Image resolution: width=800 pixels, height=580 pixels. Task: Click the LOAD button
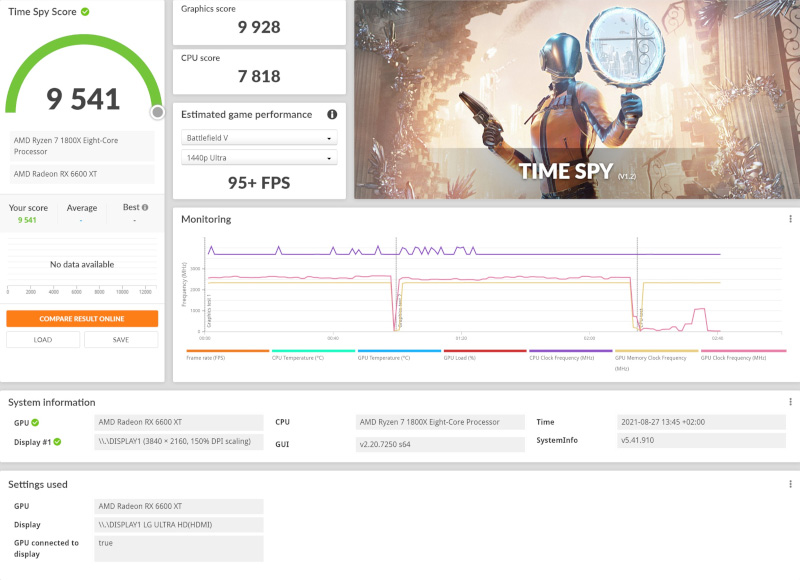(43, 340)
